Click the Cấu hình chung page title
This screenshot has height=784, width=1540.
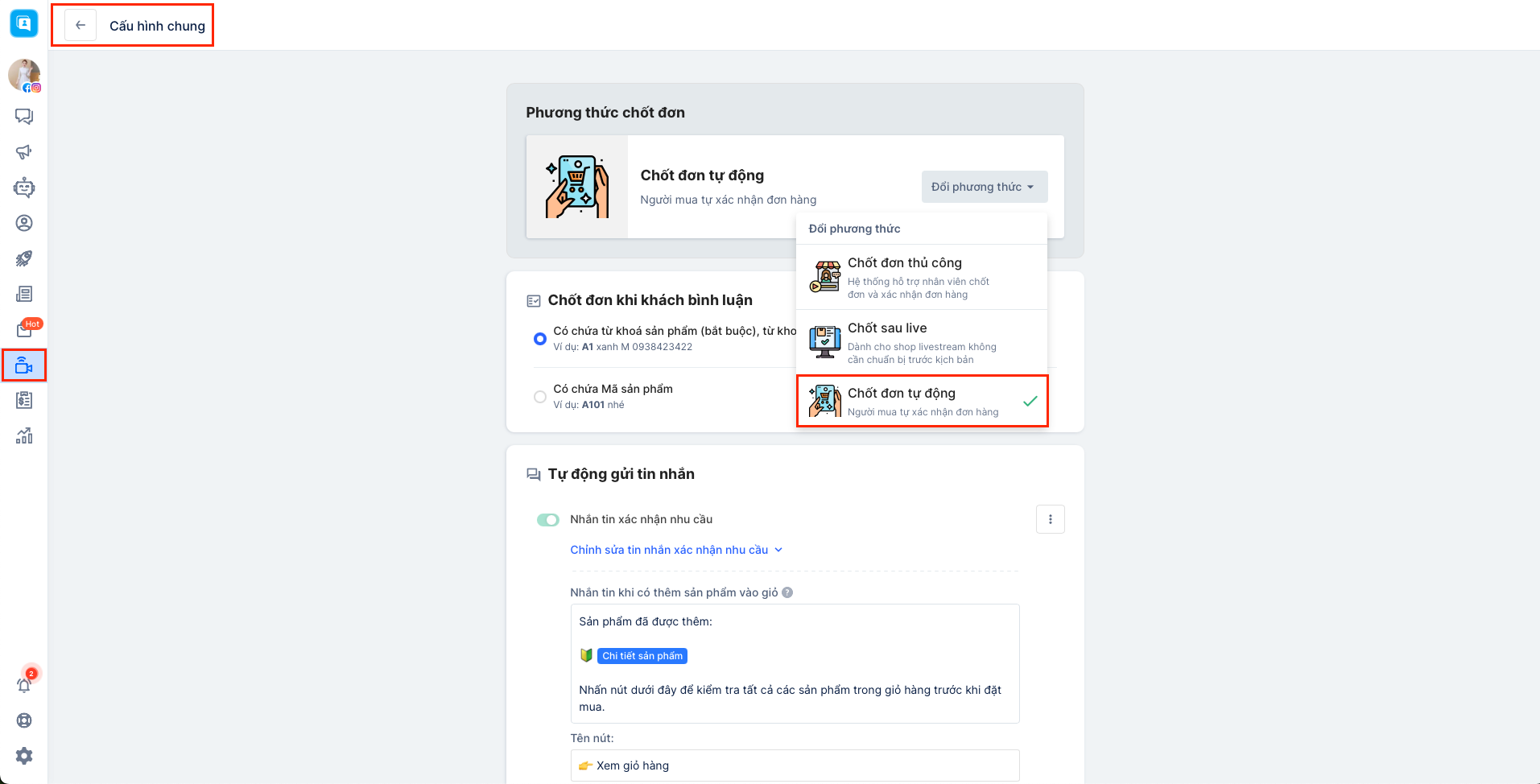pyautogui.click(x=157, y=26)
